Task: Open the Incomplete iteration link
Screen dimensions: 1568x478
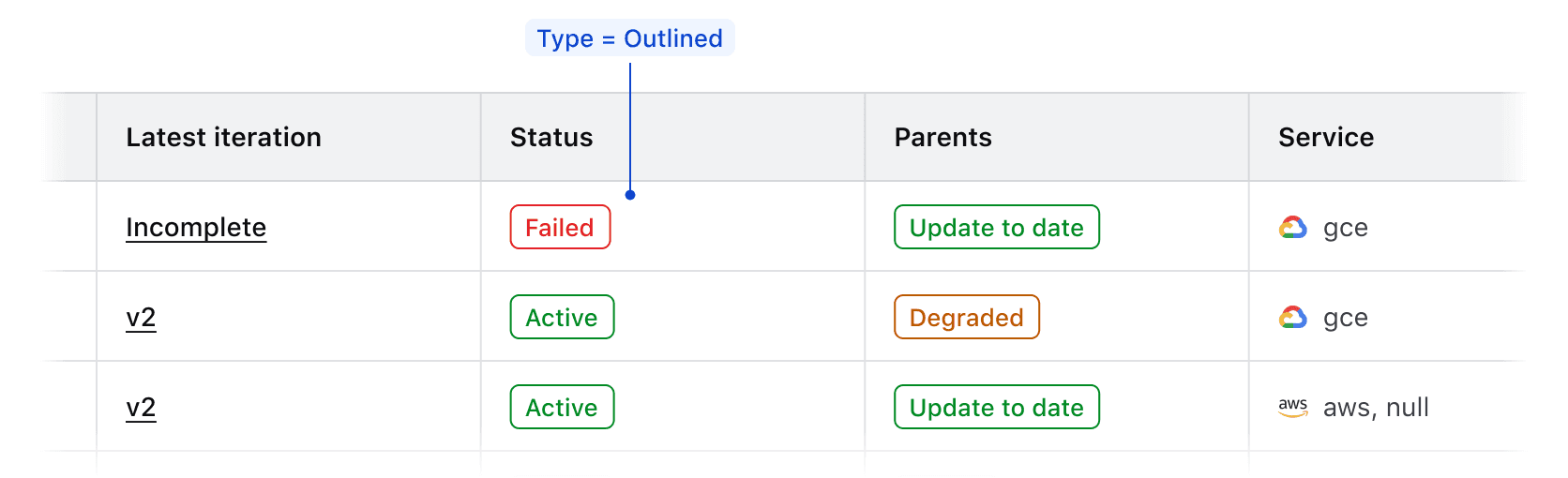Action: [x=196, y=228]
